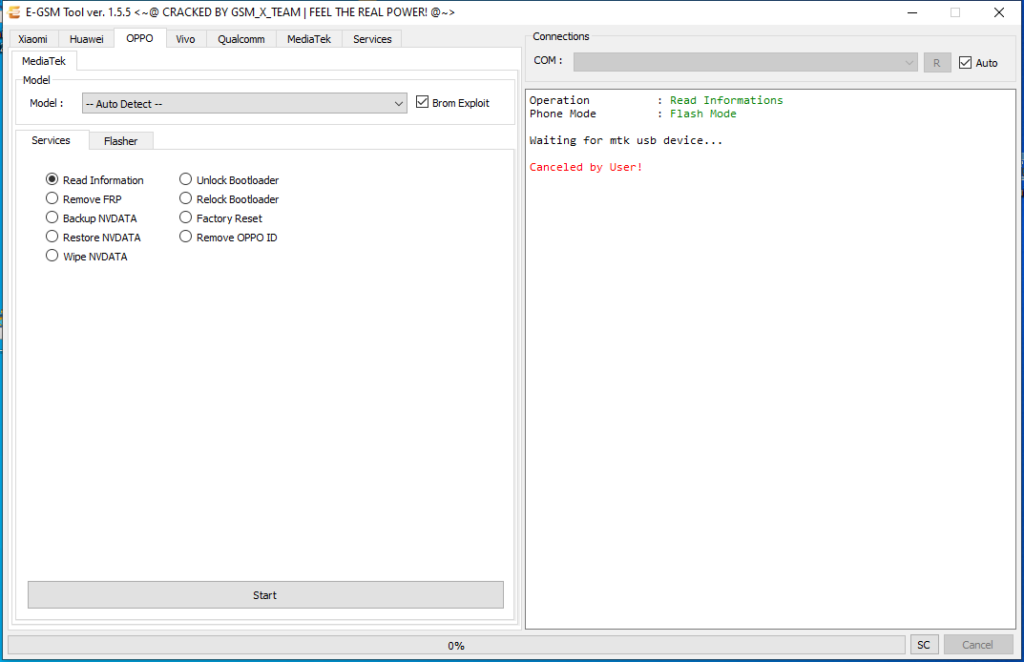The height and width of the screenshot is (662, 1024).
Task: Disable the Brom Exploit checkbox
Action: [422, 101]
